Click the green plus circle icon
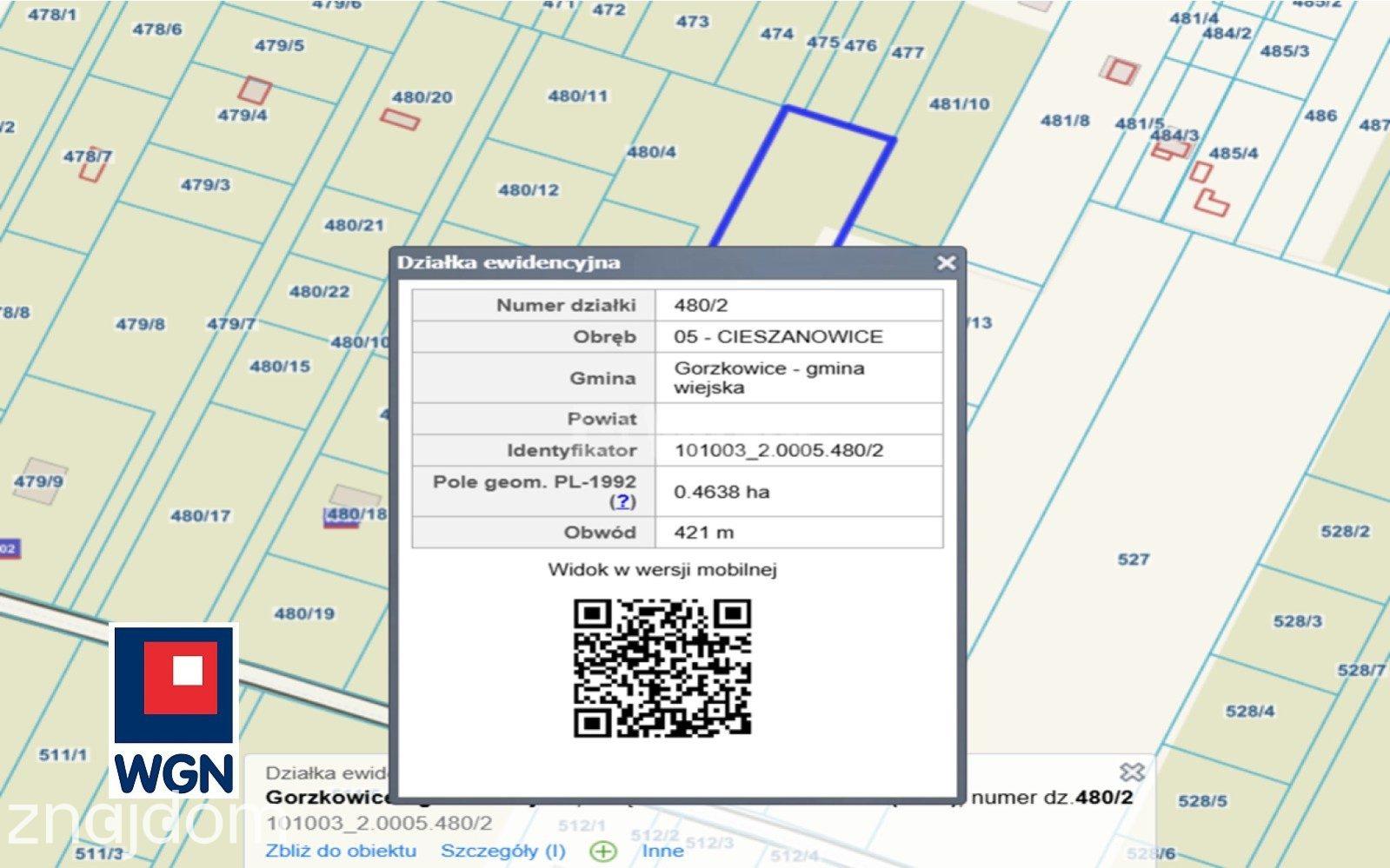Image resolution: width=1390 pixels, height=868 pixels. click(602, 851)
